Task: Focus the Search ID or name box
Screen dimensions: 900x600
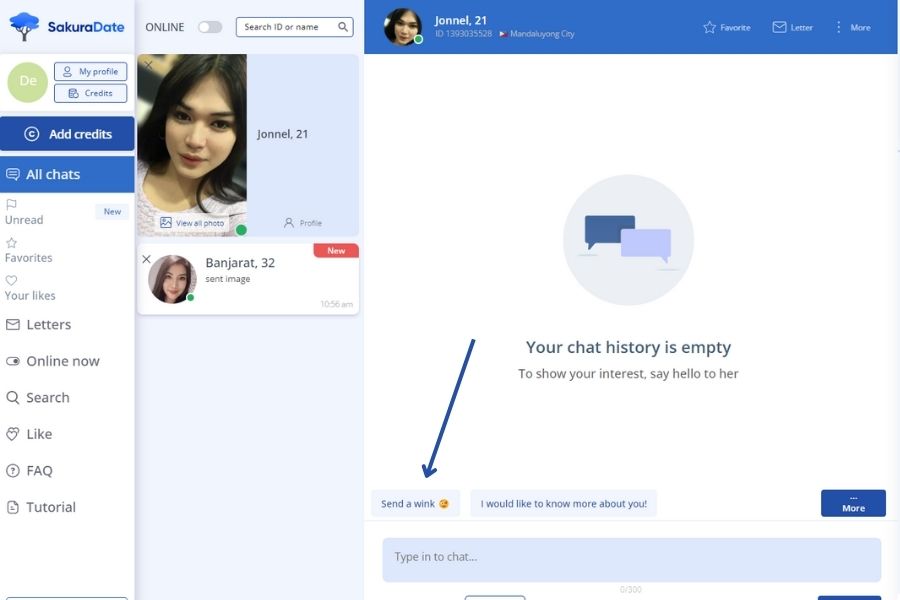Action: tap(288, 27)
